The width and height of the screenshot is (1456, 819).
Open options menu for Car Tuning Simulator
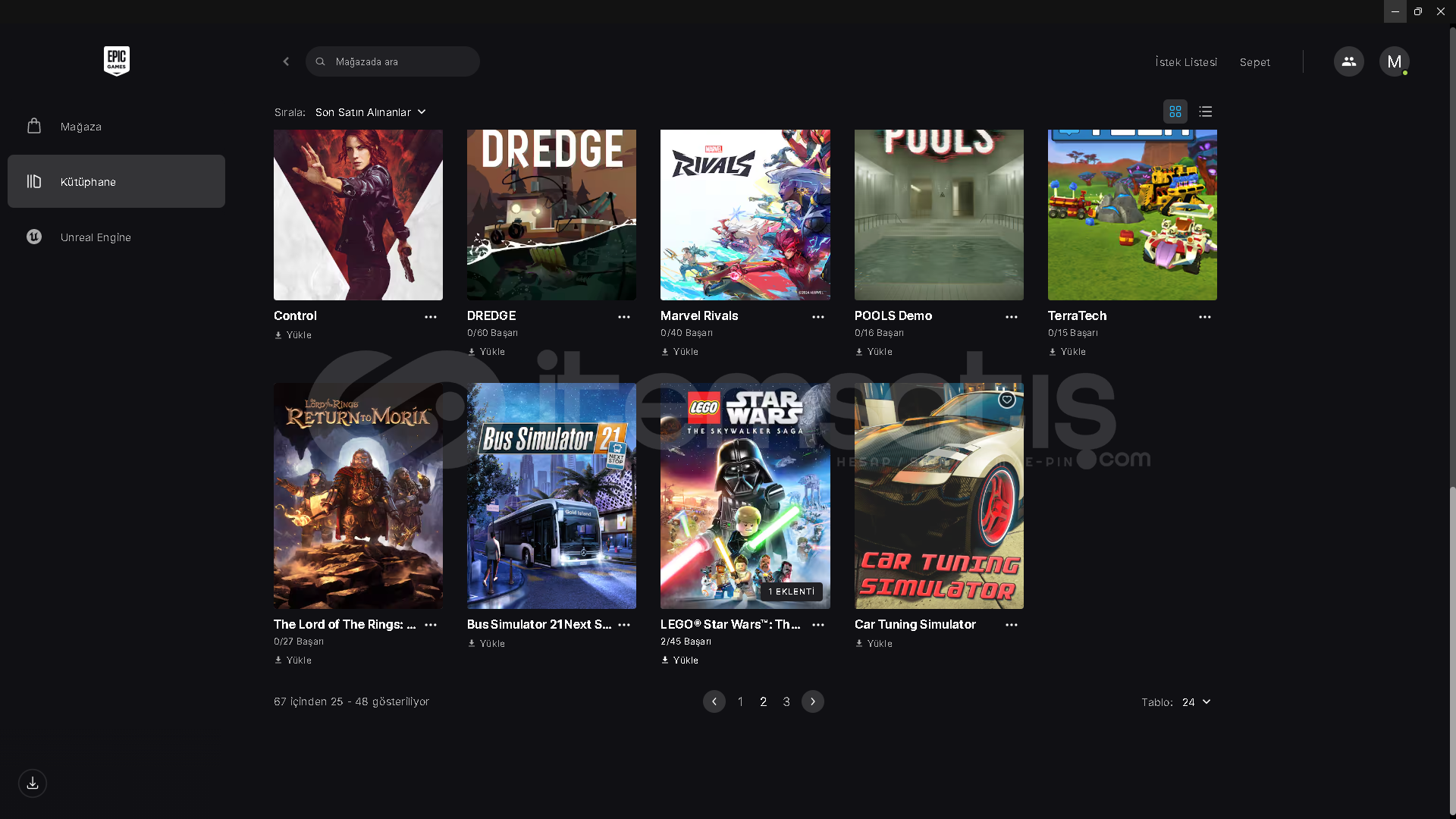1012,625
